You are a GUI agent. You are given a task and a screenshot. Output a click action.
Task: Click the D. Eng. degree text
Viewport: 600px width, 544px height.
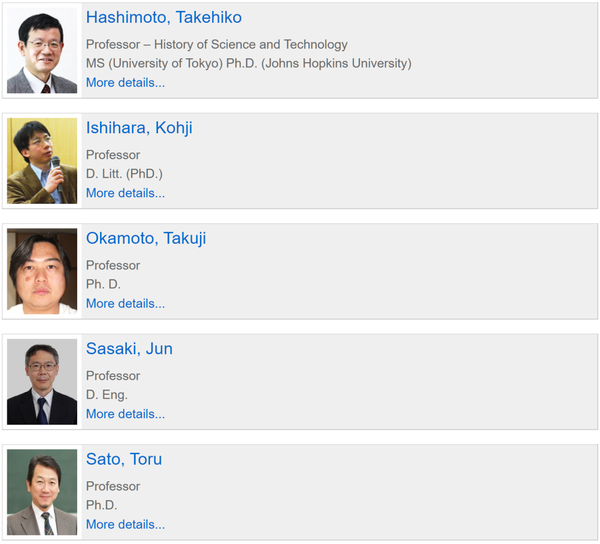coord(107,395)
